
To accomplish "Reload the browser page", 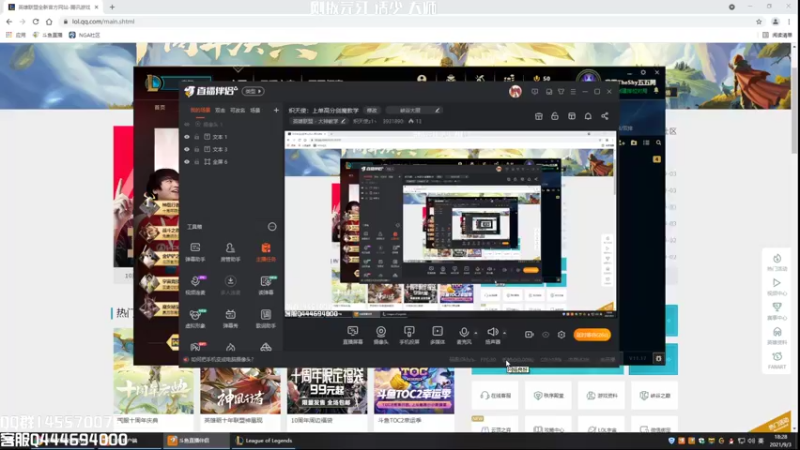I will [x=36, y=21].
